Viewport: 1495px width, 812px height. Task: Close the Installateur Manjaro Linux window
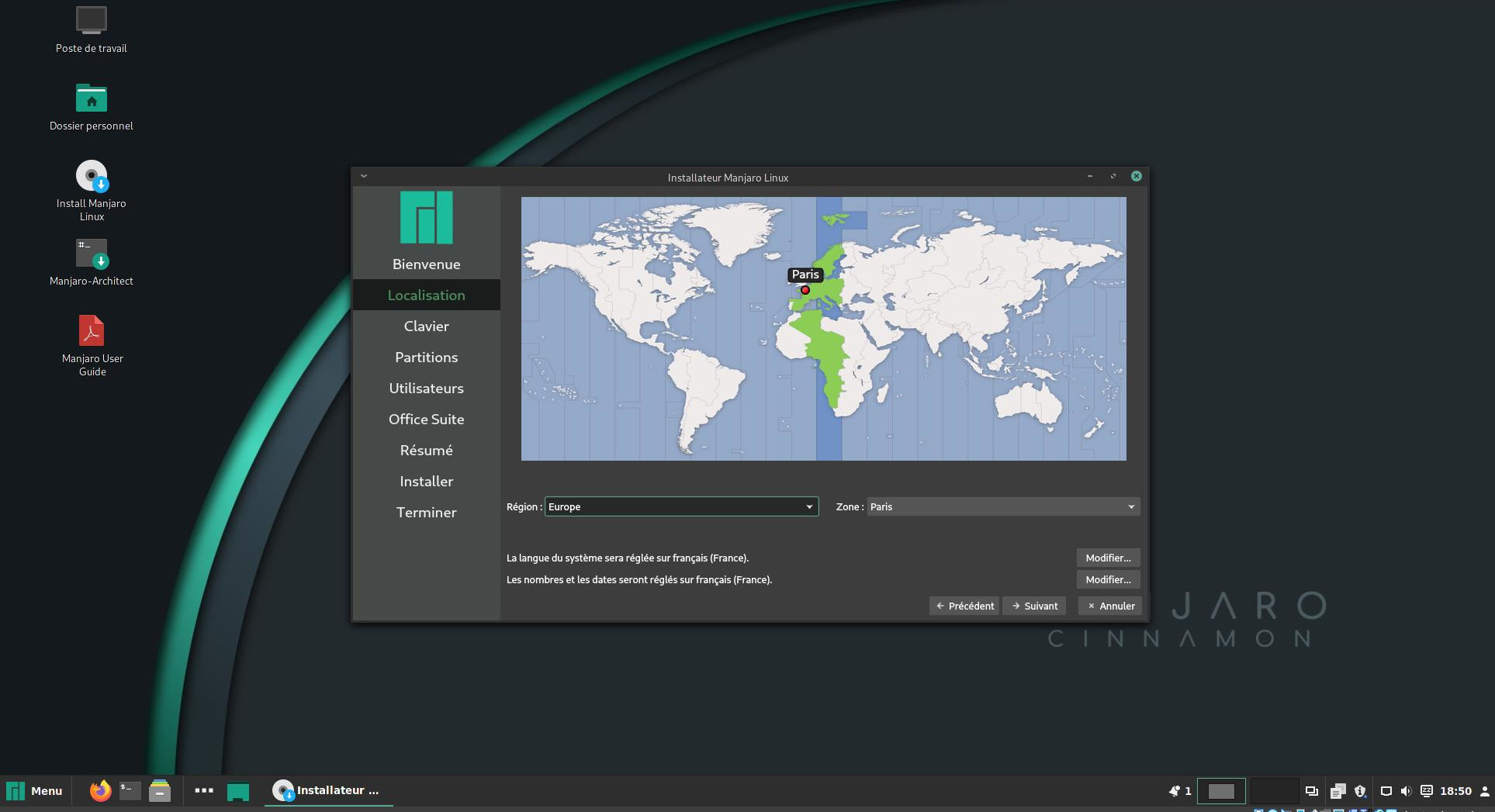[x=1137, y=176]
